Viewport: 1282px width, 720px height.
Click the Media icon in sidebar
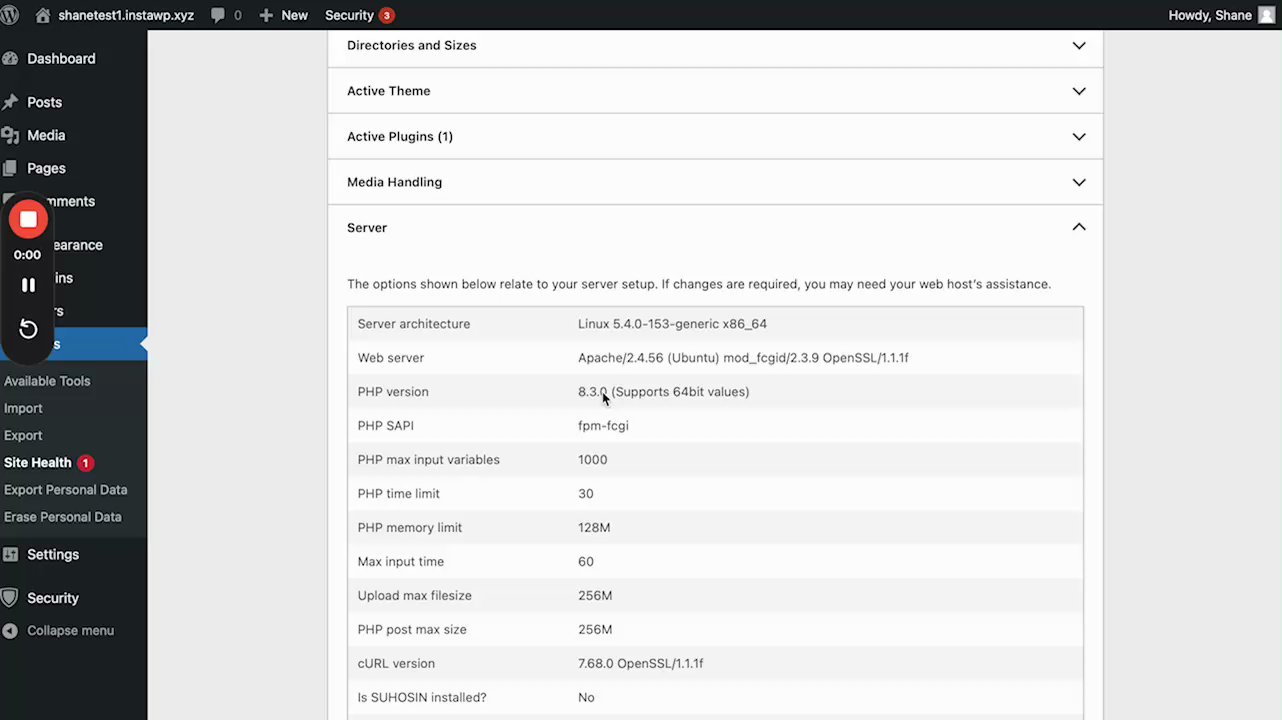tap(10, 135)
